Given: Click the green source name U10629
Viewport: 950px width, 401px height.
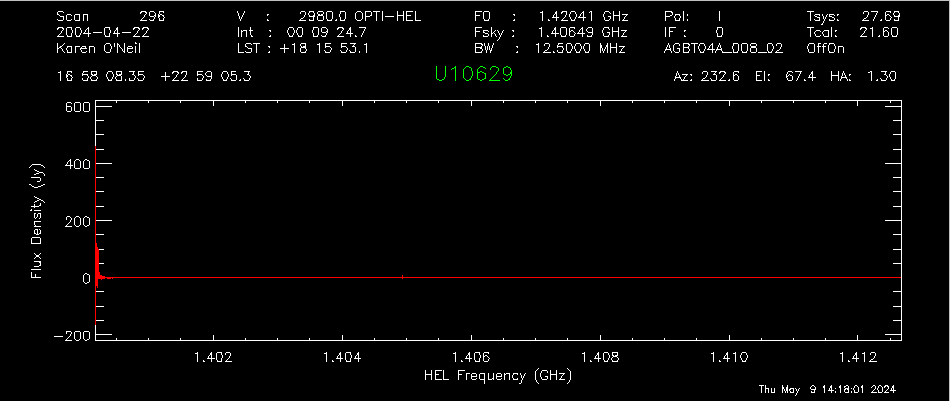Looking at the screenshot, I should pyautogui.click(x=474, y=74).
